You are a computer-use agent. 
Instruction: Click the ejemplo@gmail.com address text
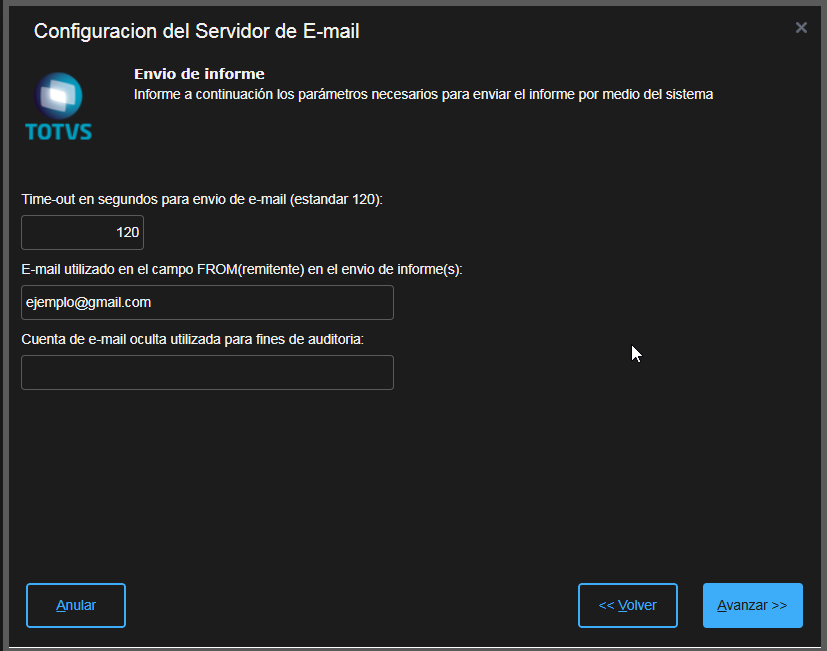pos(88,302)
